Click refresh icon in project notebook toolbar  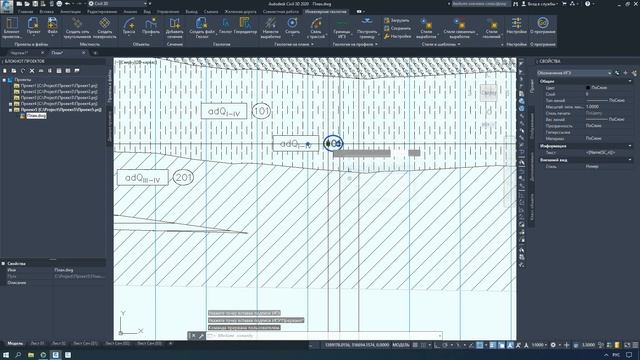coord(23,71)
